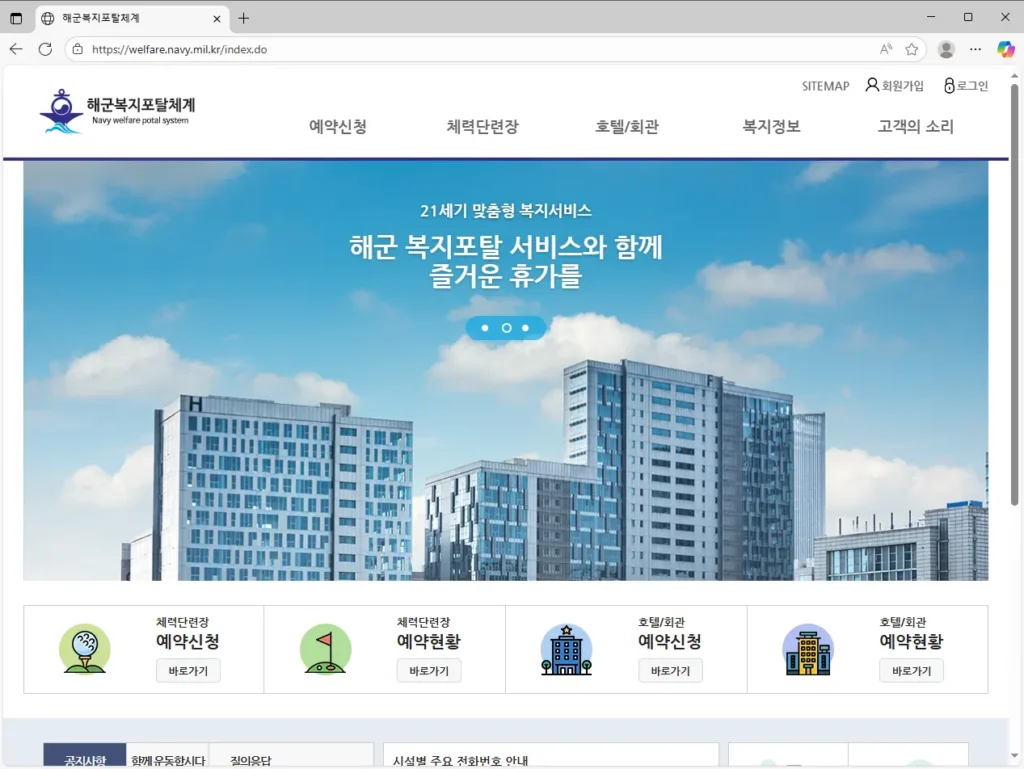Image resolution: width=1024 pixels, height=769 pixels.
Task: Click the favorites star in the address bar
Action: (911, 49)
